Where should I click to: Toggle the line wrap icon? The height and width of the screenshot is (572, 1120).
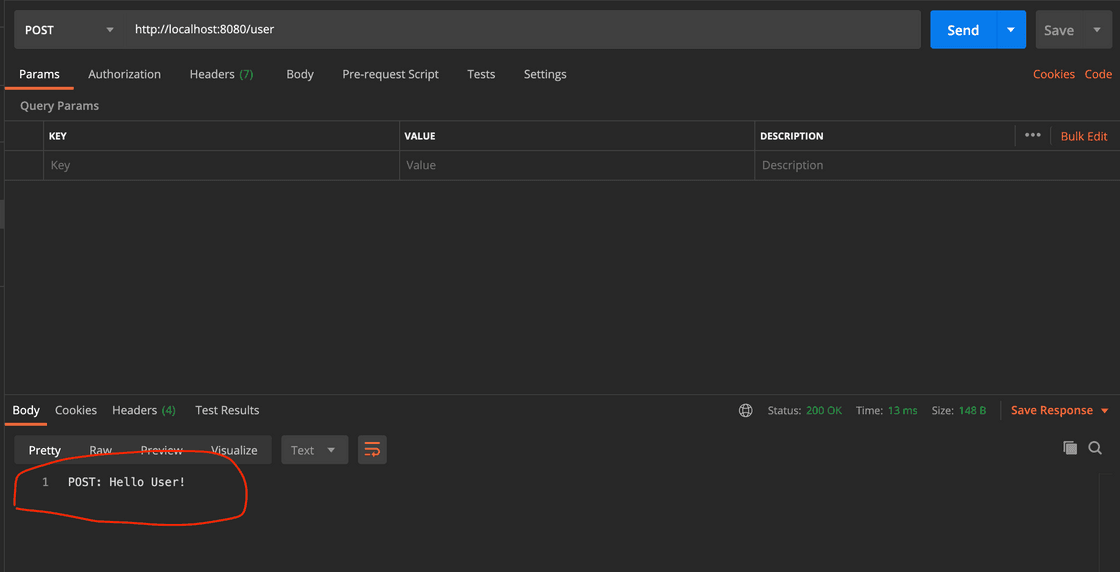click(x=372, y=450)
